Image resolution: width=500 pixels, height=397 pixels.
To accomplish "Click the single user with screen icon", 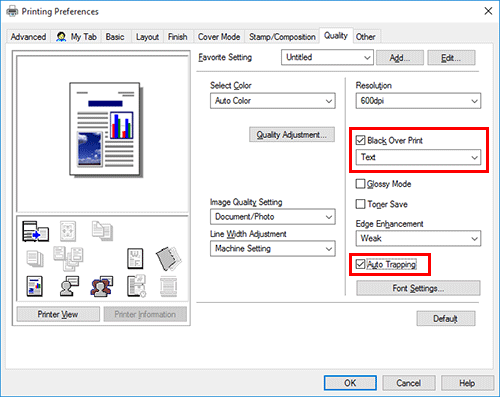I will pyautogui.click(x=69, y=286).
